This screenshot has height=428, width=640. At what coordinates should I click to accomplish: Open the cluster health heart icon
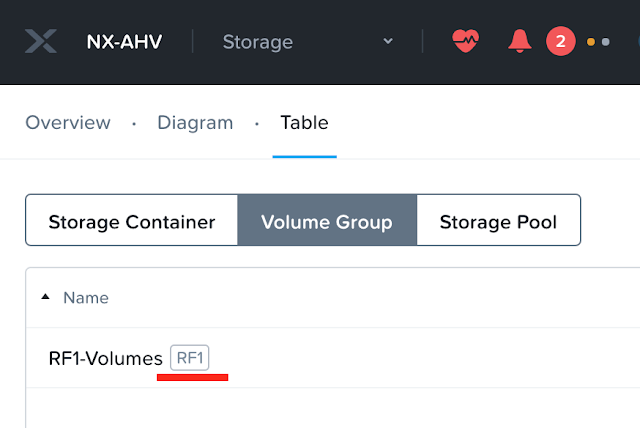tap(465, 41)
